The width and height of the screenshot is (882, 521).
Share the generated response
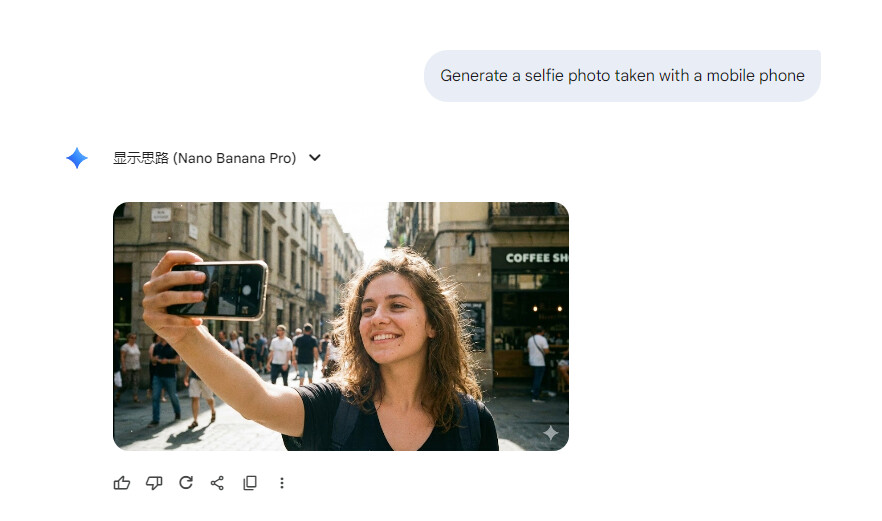pyautogui.click(x=217, y=483)
